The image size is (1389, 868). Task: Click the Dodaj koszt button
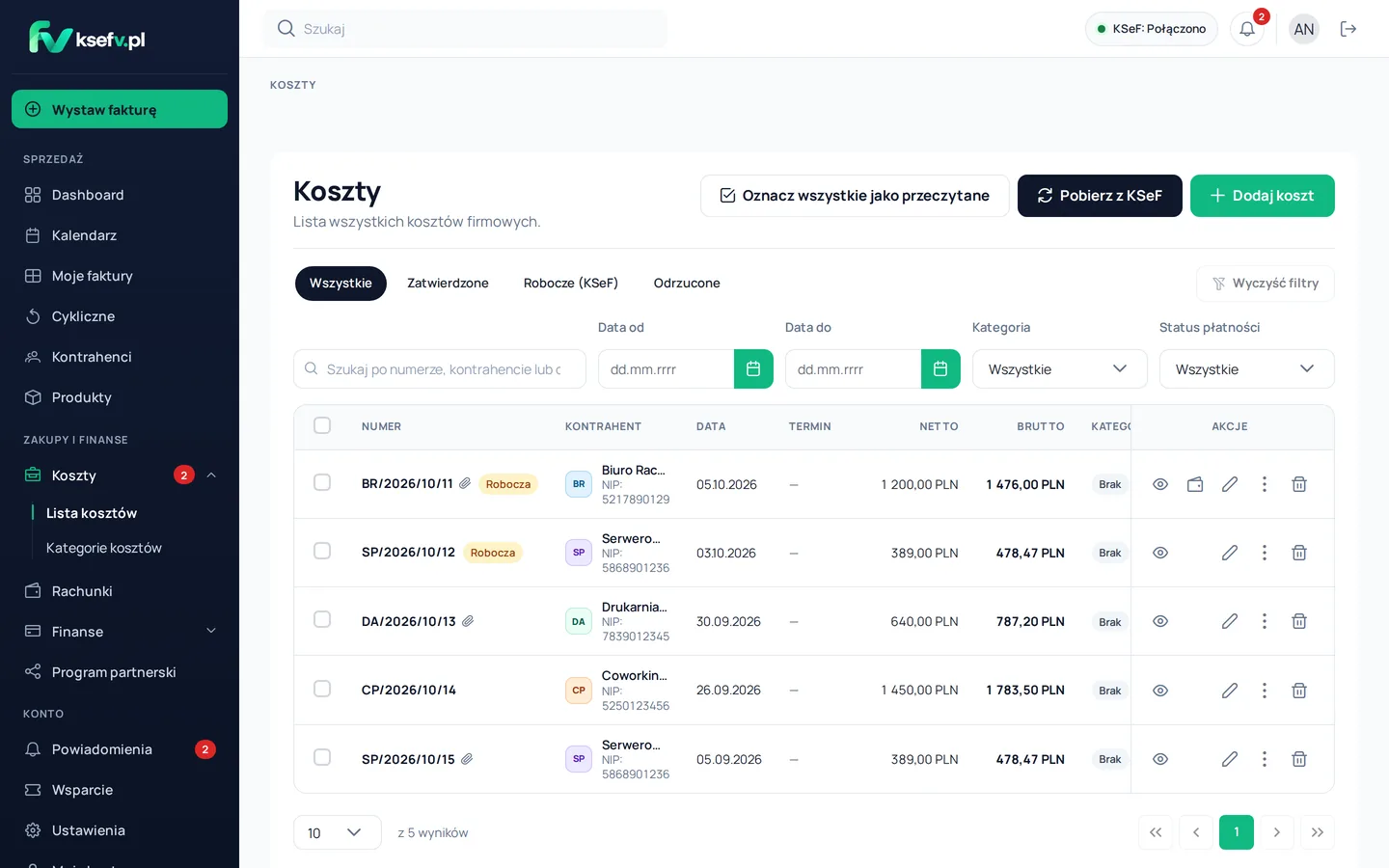coord(1263,196)
